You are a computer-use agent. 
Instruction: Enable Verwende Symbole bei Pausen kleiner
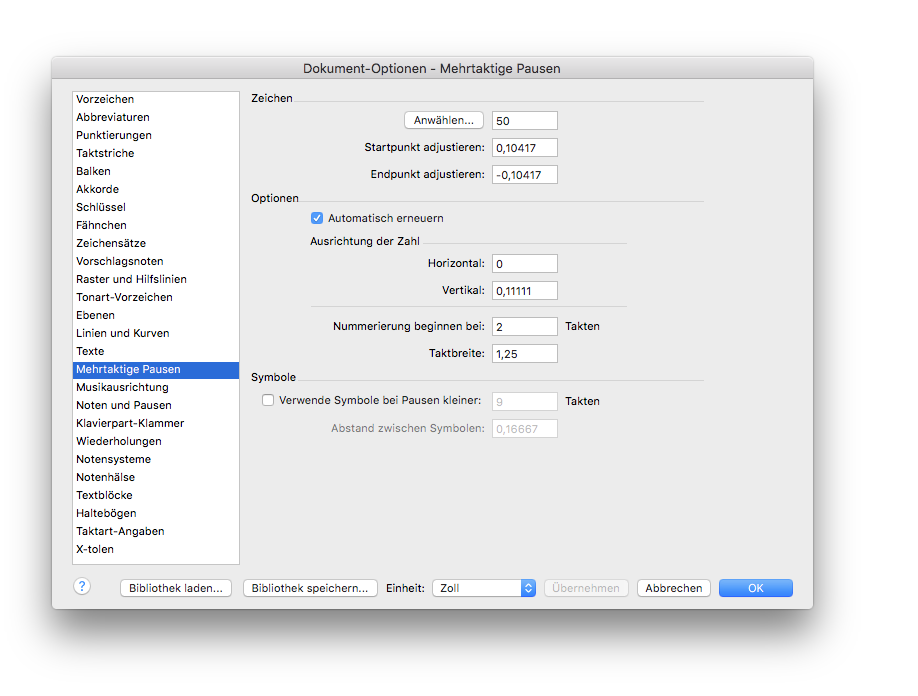(x=268, y=400)
